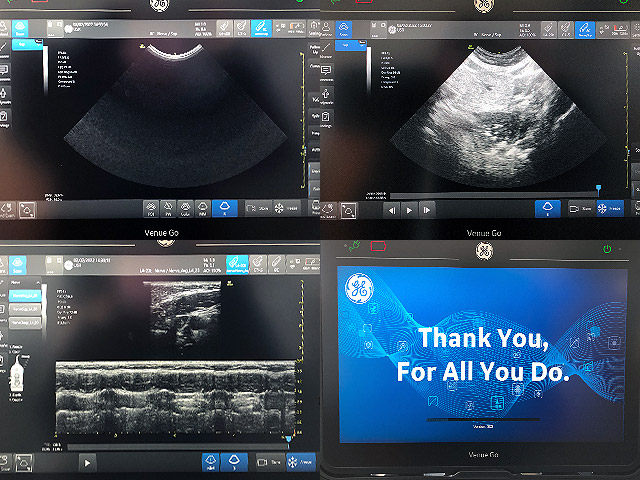
Task: Select the highlighted blue probe on abdominal screen
Action: tap(585, 29)
